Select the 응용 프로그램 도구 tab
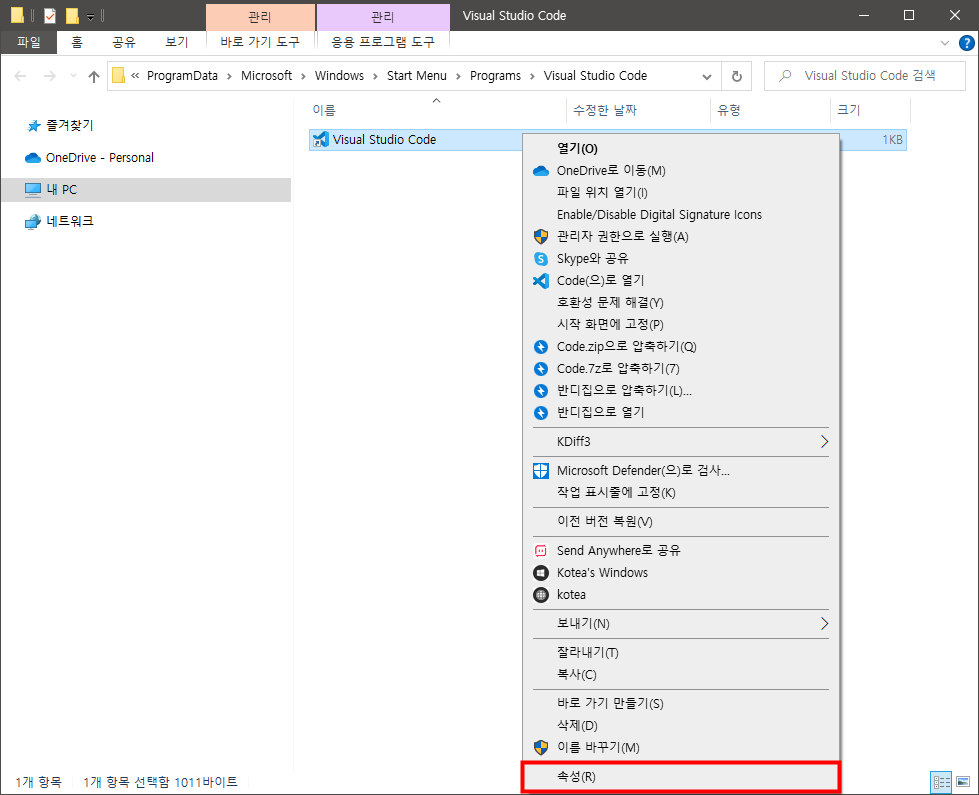Image resolution: width=979 pixels, height=795 pixels. click(x=383, y=42)
